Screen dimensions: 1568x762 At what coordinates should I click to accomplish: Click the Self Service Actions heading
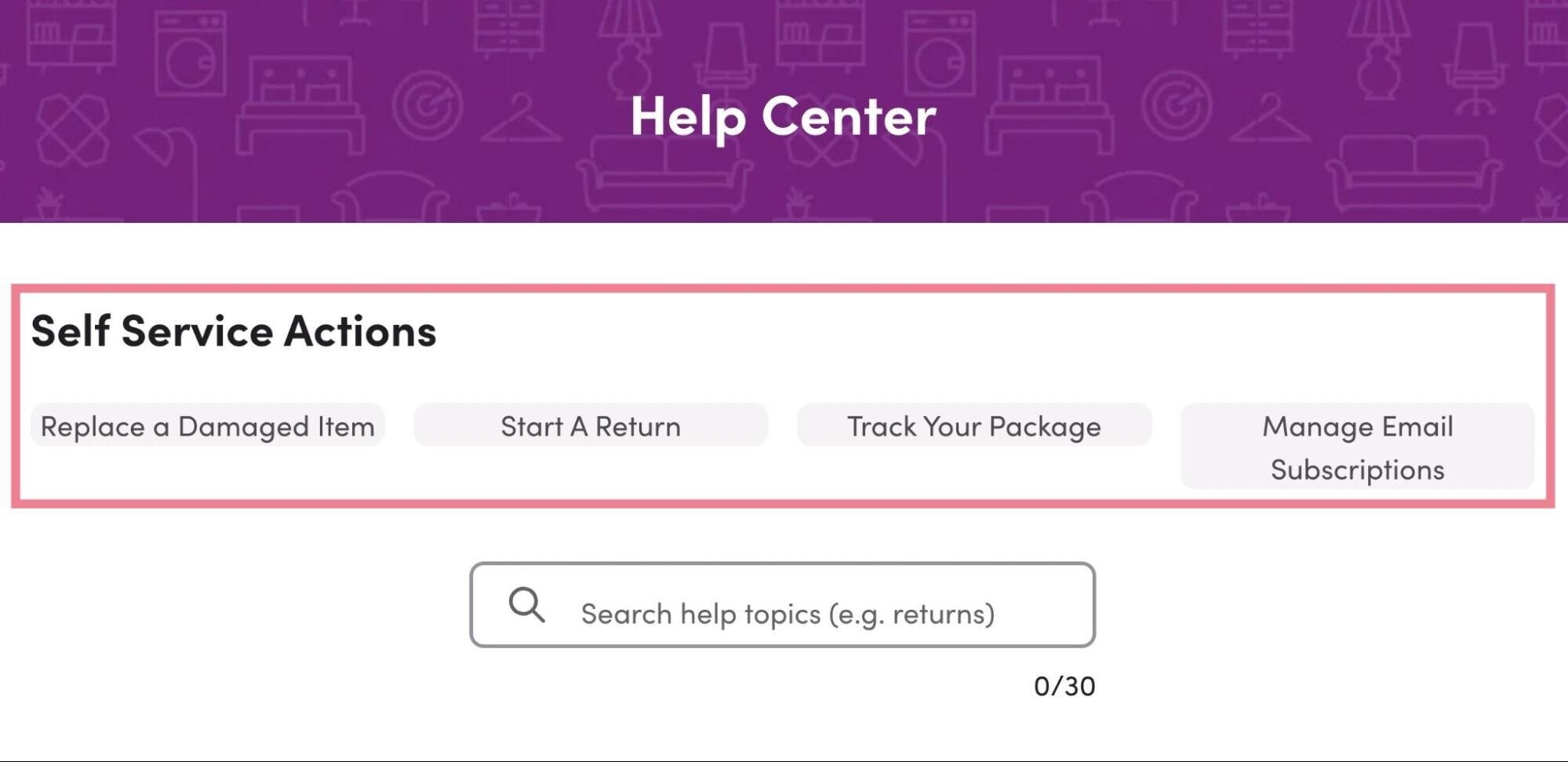coord(234,330)
